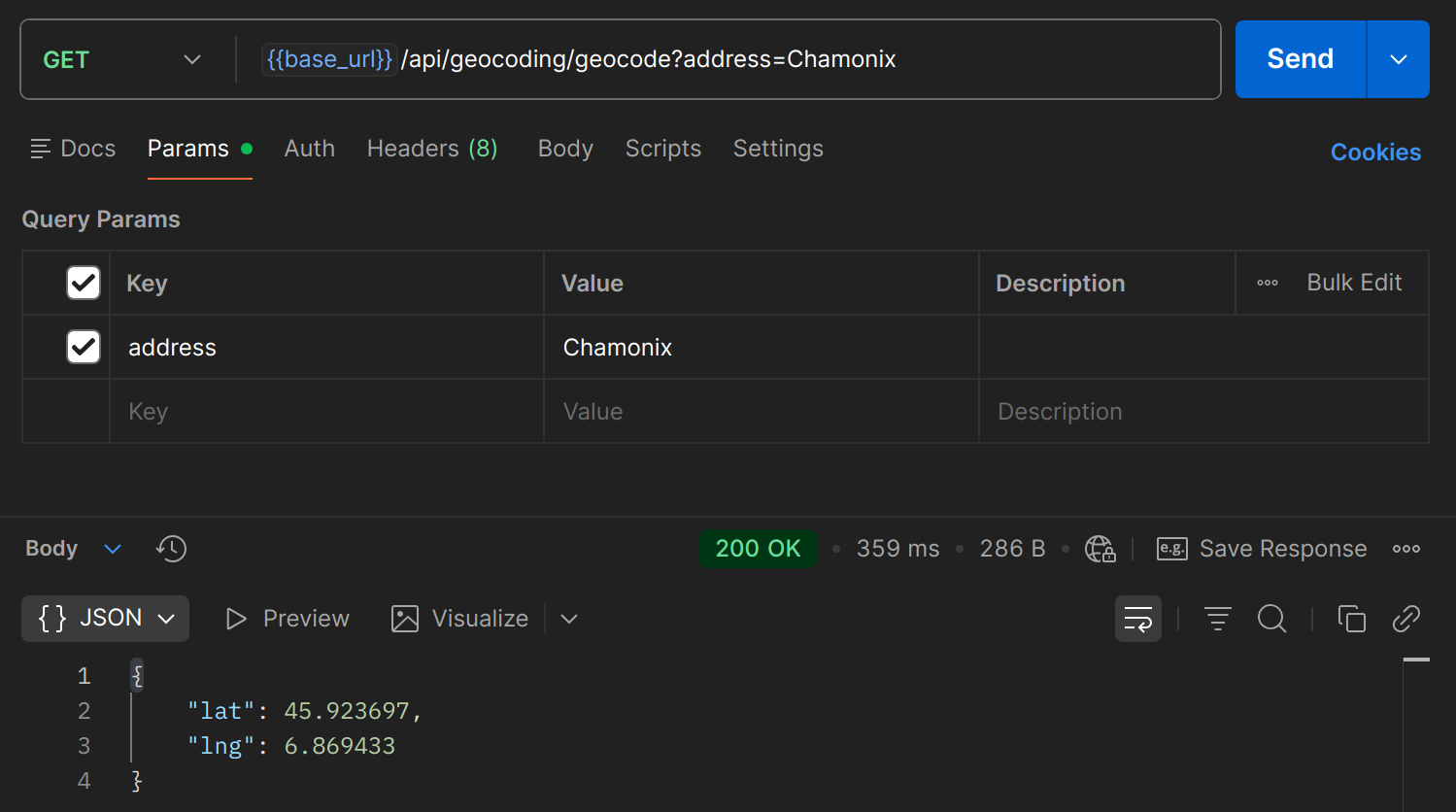
Task: Click the link response icon
Action: click(x=1405, y=619)
